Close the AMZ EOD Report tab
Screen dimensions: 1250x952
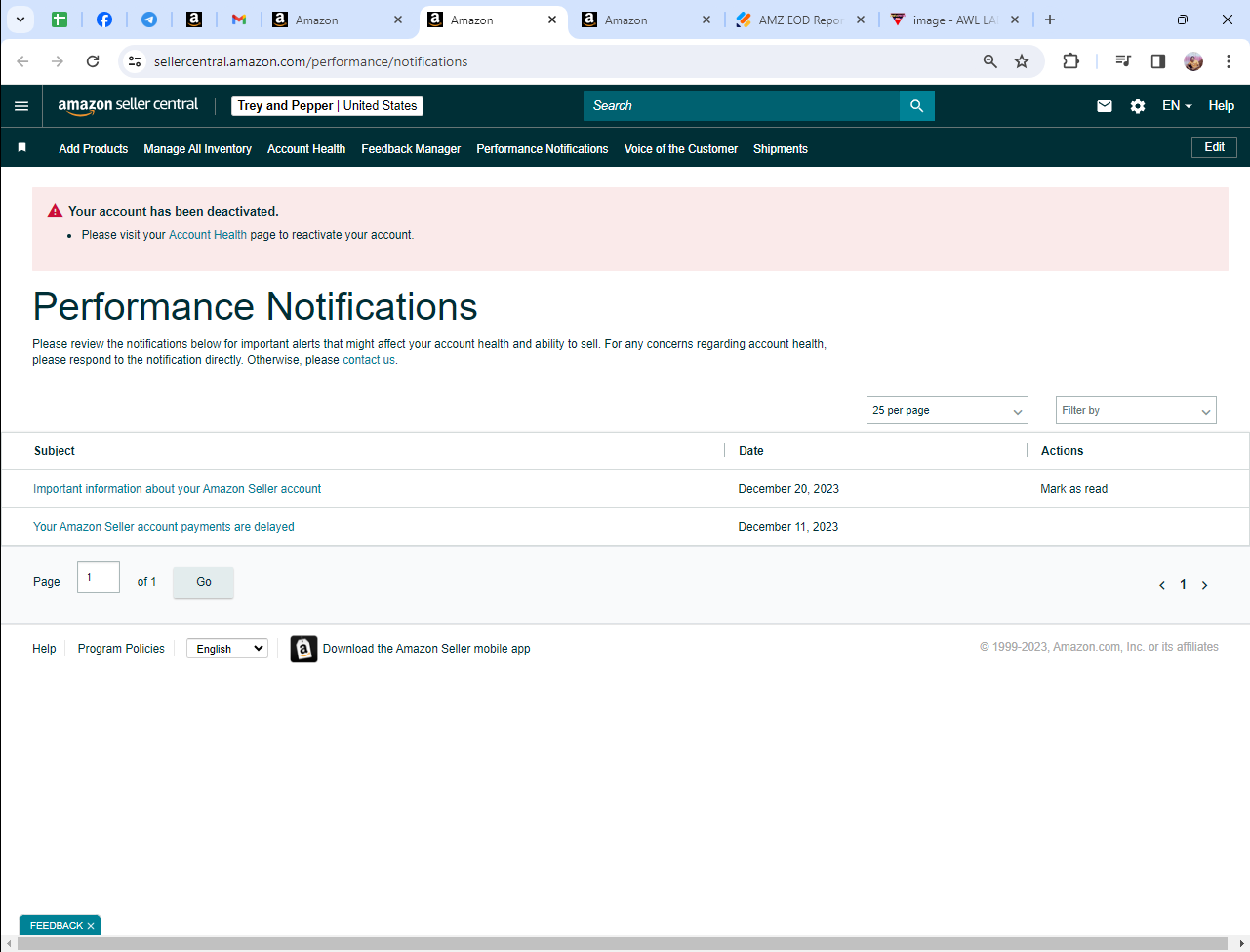point(861,20)
